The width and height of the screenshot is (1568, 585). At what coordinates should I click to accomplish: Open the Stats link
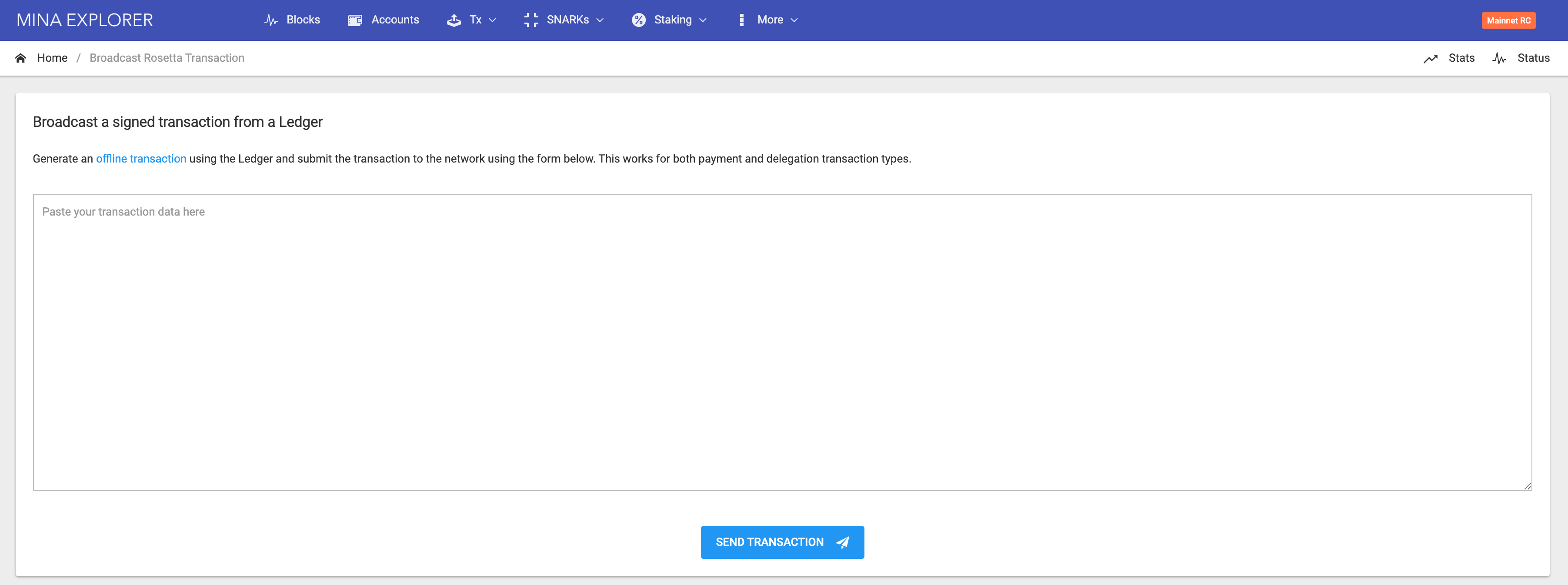[1461, 58]
